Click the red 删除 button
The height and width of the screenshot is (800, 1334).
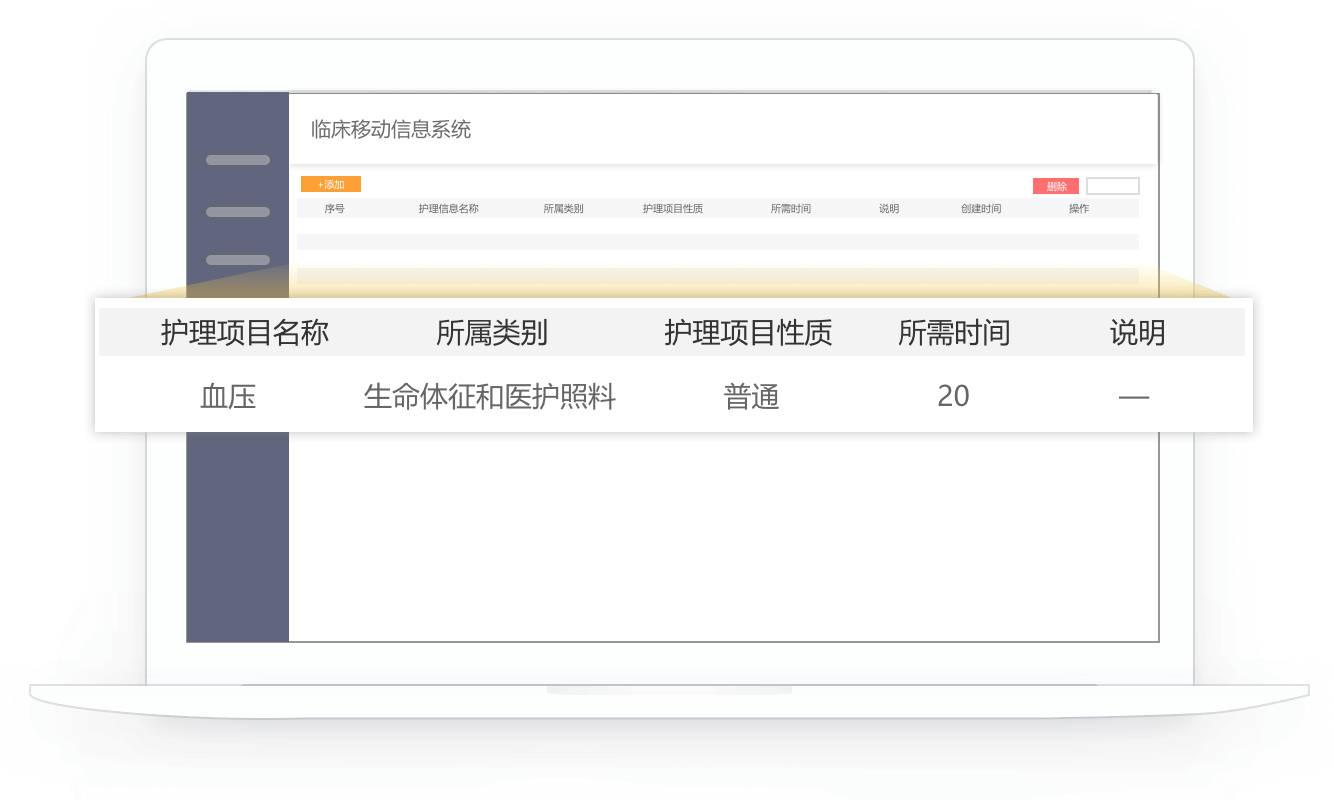point(1056,186)
